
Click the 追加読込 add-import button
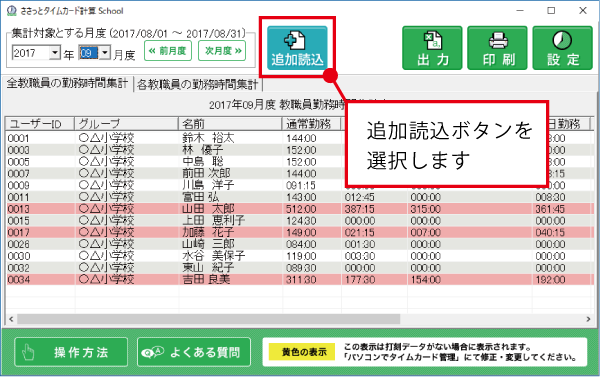coord(297,48)
